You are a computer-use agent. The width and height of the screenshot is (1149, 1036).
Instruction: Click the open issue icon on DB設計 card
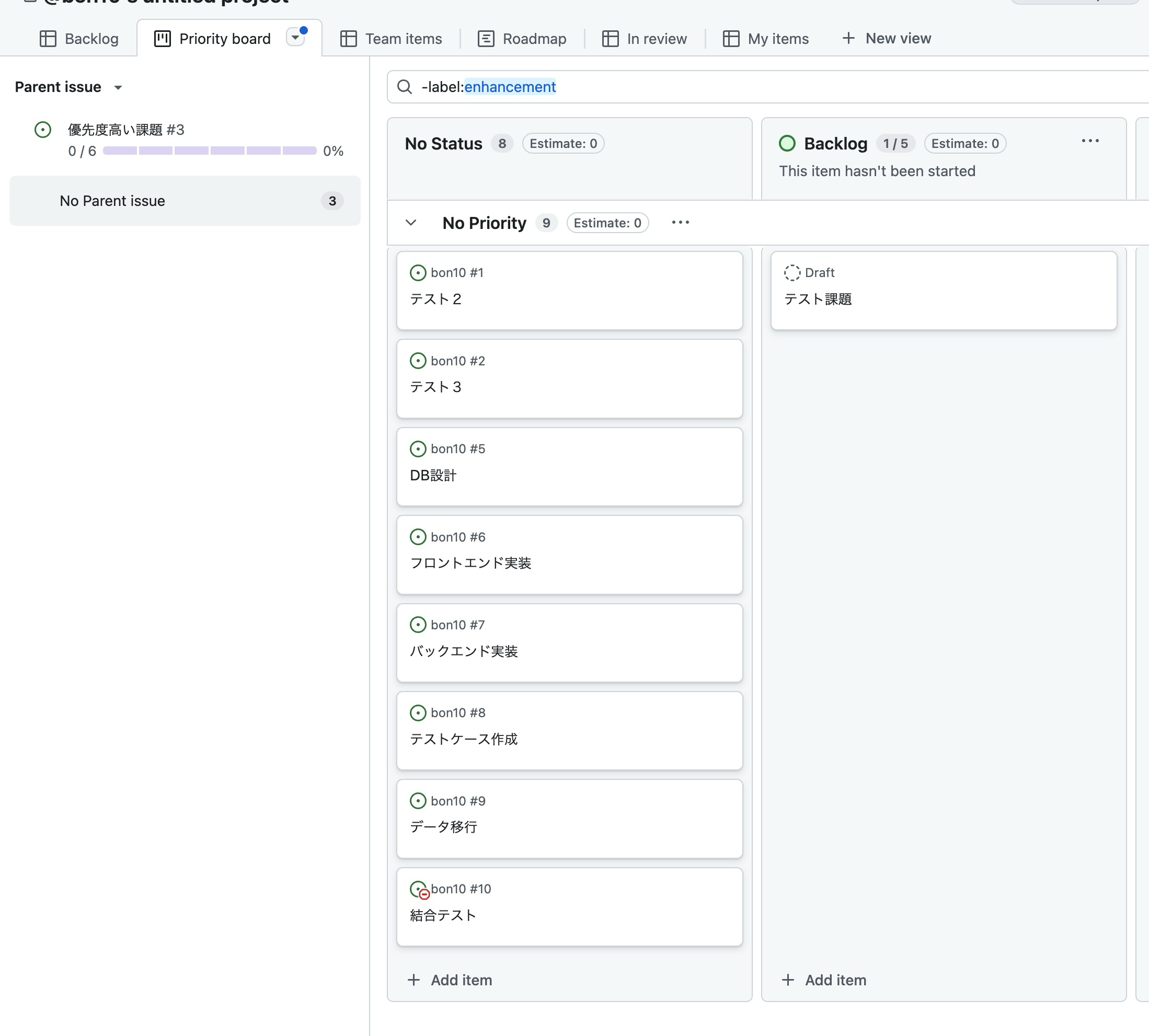tap(419, 448)
